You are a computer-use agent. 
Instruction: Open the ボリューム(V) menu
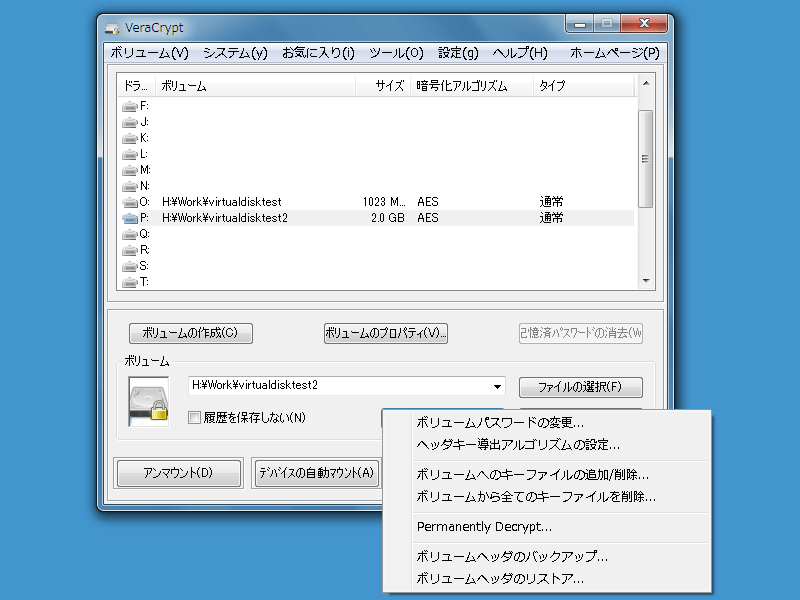coord(149,53)
